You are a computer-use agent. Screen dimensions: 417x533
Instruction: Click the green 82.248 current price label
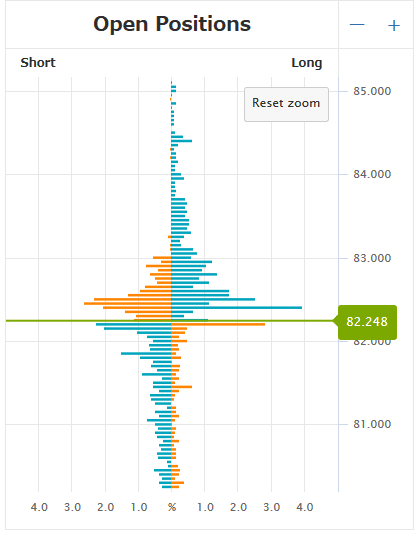pyautogui.click(x=367, y=322)
